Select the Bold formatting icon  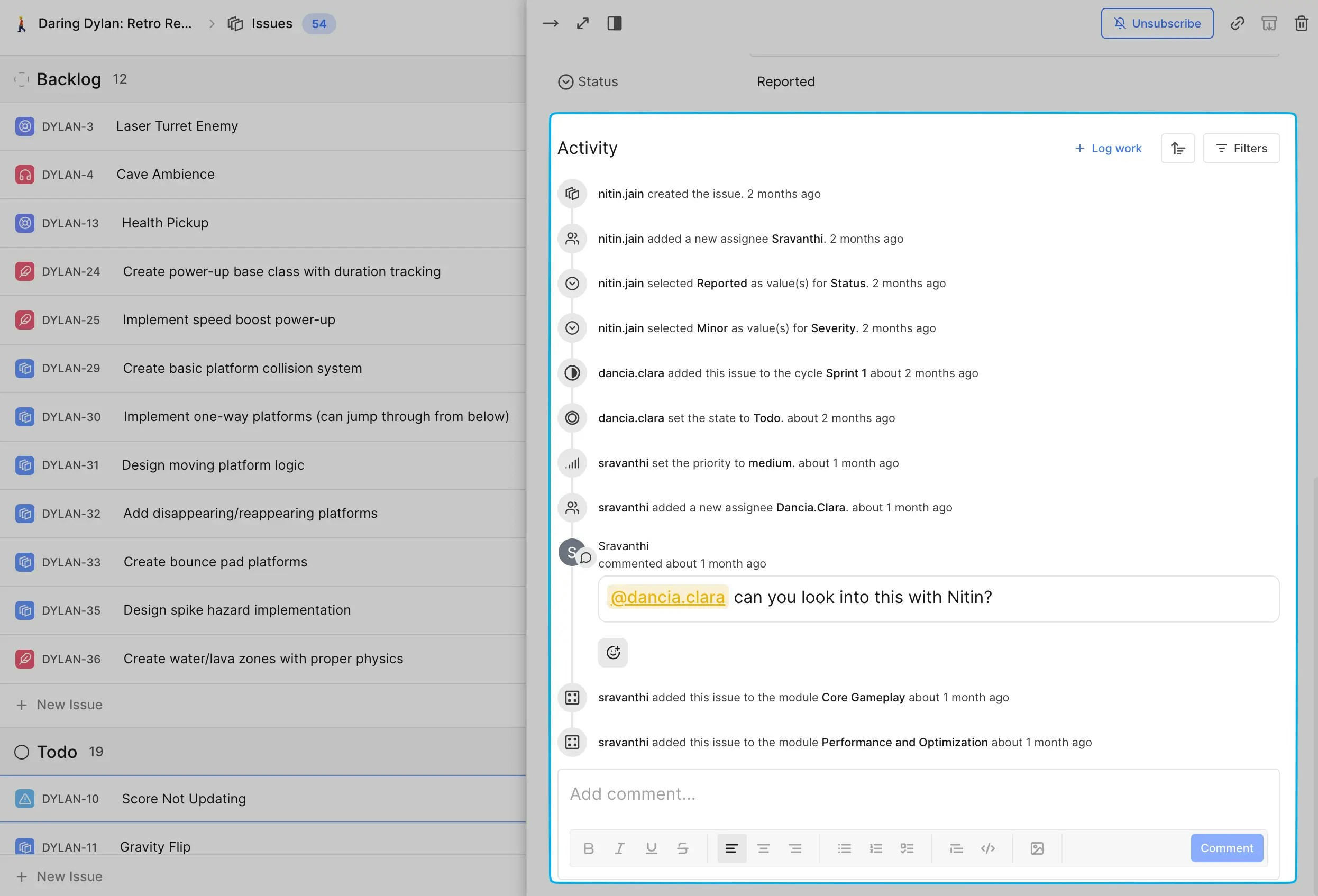[x=588, y=848]
